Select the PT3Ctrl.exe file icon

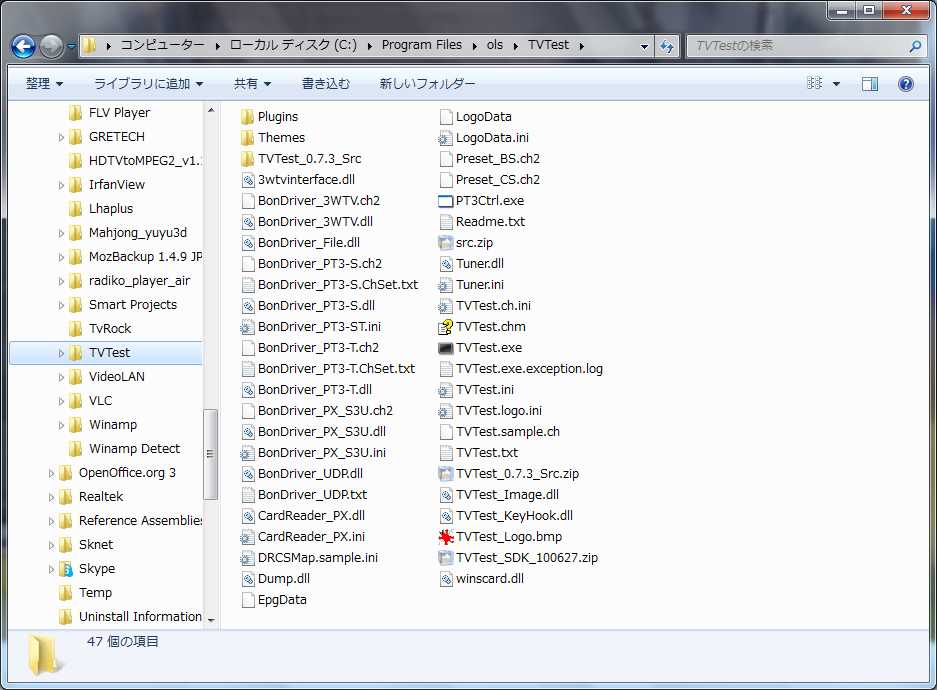446,201
